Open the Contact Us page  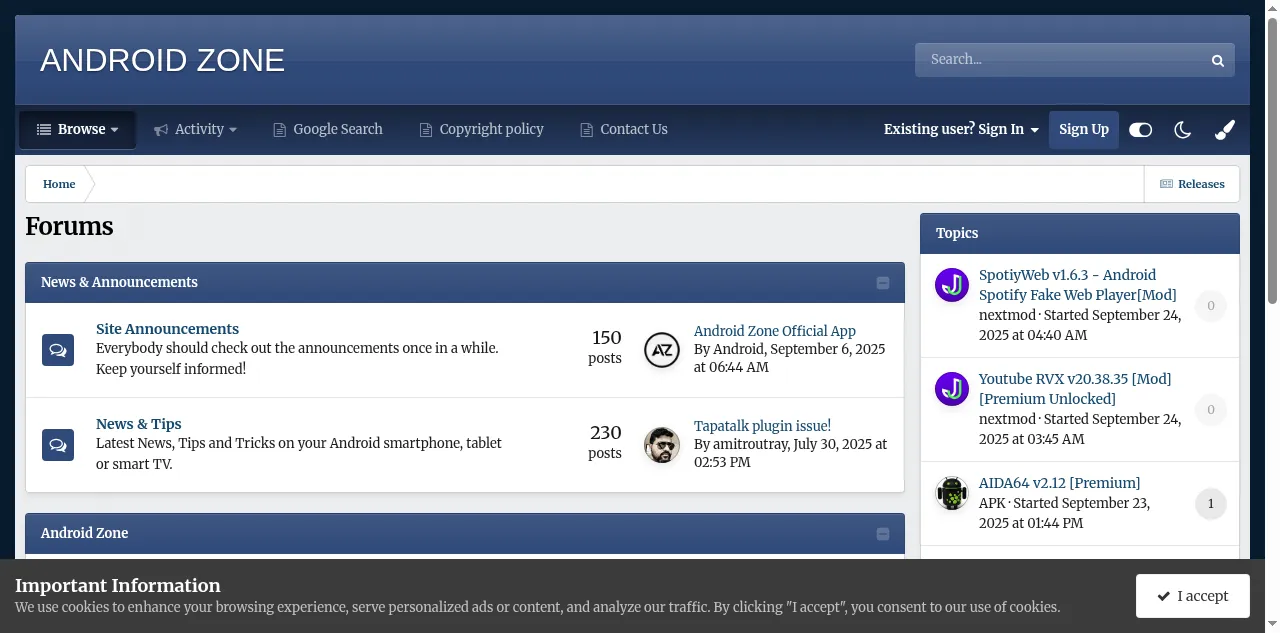coord(624,130)
